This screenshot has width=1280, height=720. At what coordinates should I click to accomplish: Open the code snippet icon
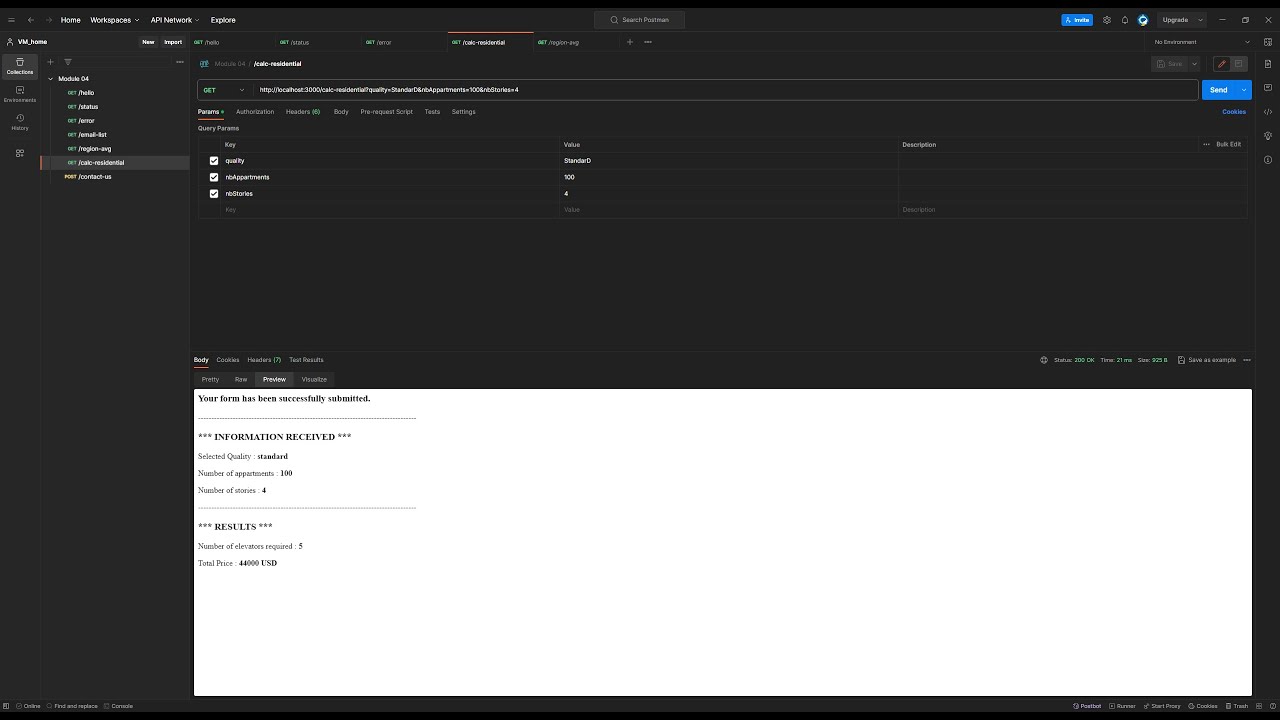(1268, 112)
